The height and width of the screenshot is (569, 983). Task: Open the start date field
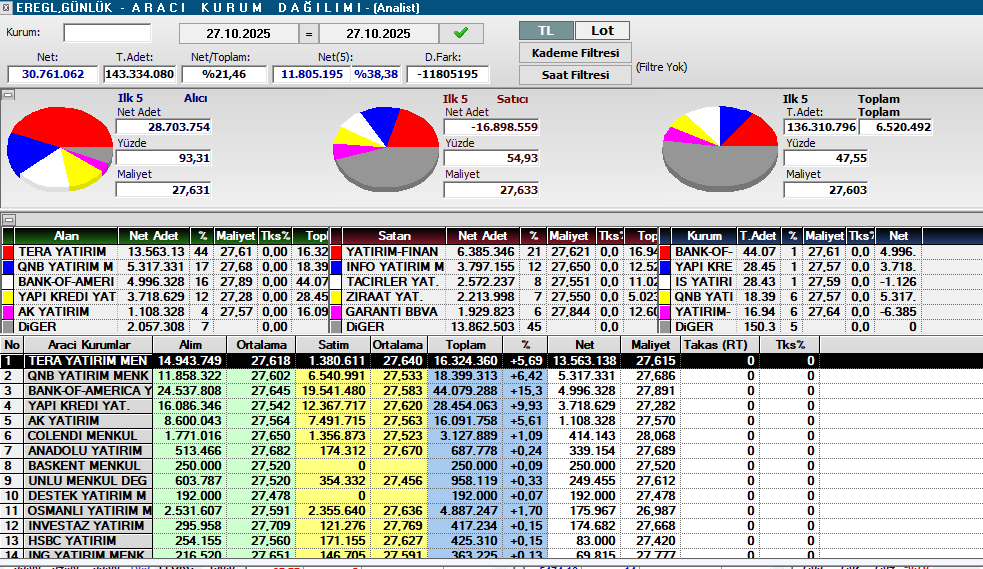point(239,33)
